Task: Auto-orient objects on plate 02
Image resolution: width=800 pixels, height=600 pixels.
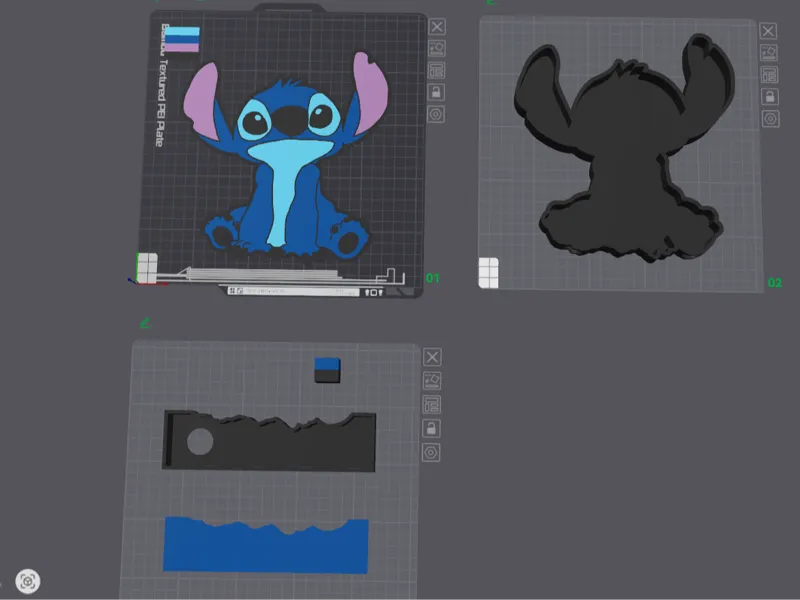Action: point(769,53)
